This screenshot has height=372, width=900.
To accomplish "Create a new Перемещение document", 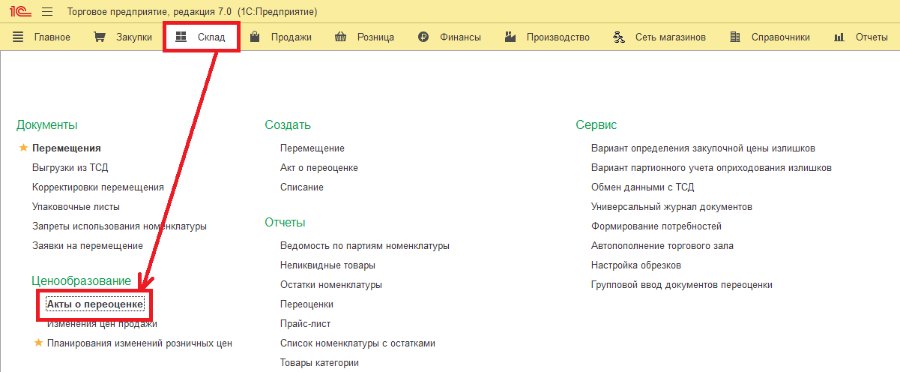I will (x=312, y=148).
